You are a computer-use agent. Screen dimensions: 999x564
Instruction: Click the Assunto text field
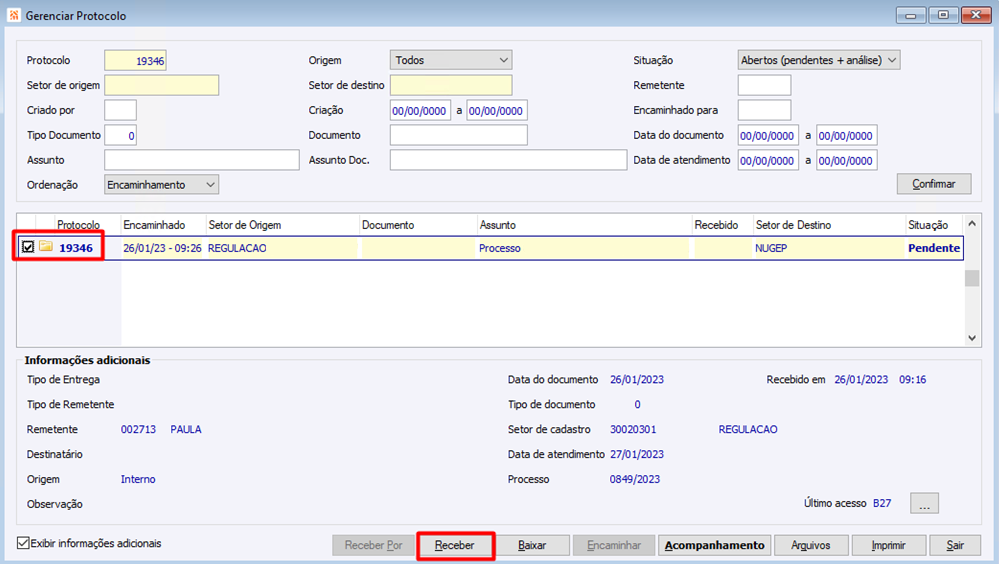pos(202,160)
